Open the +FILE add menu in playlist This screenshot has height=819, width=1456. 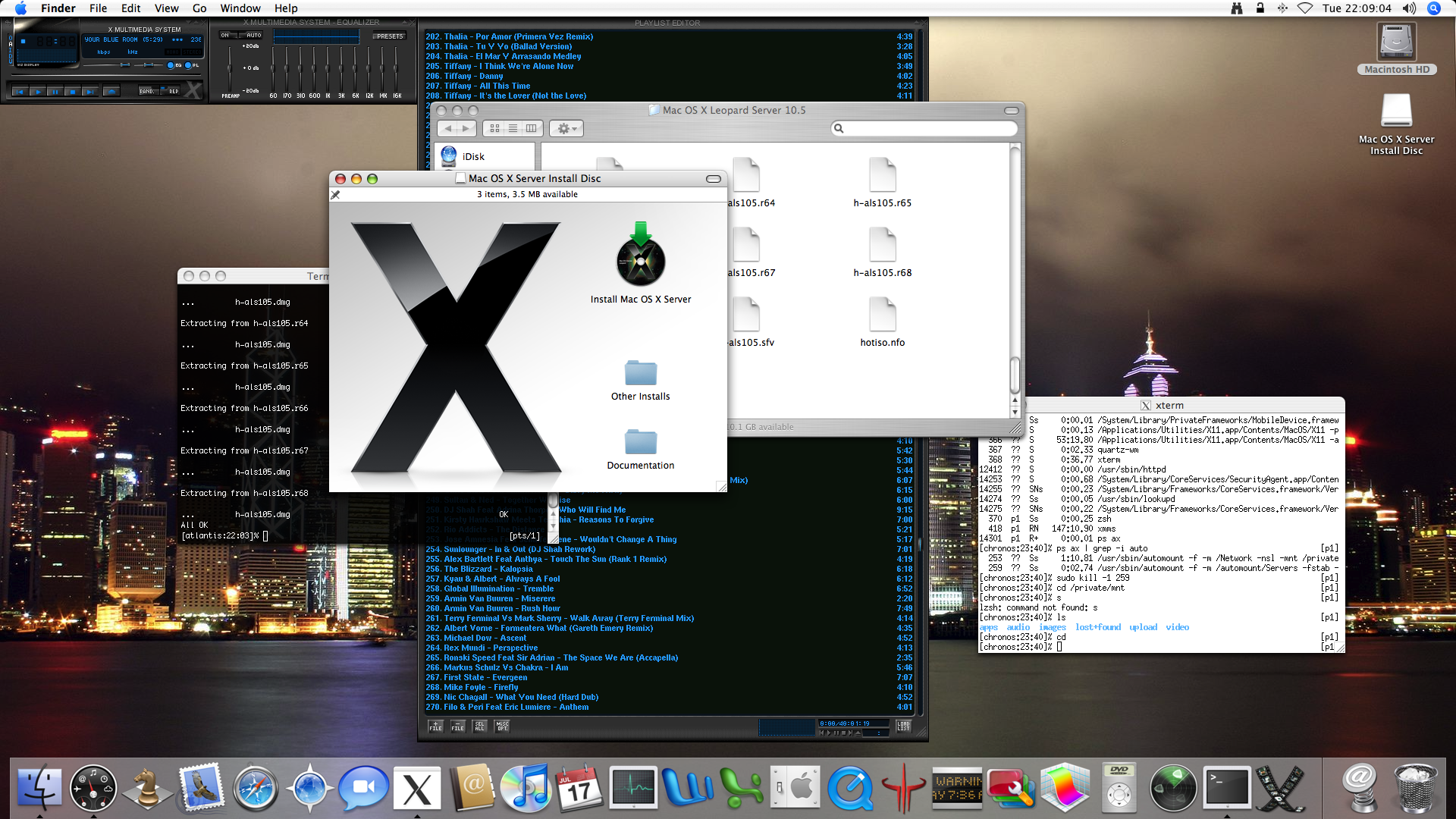pos(435,726)
